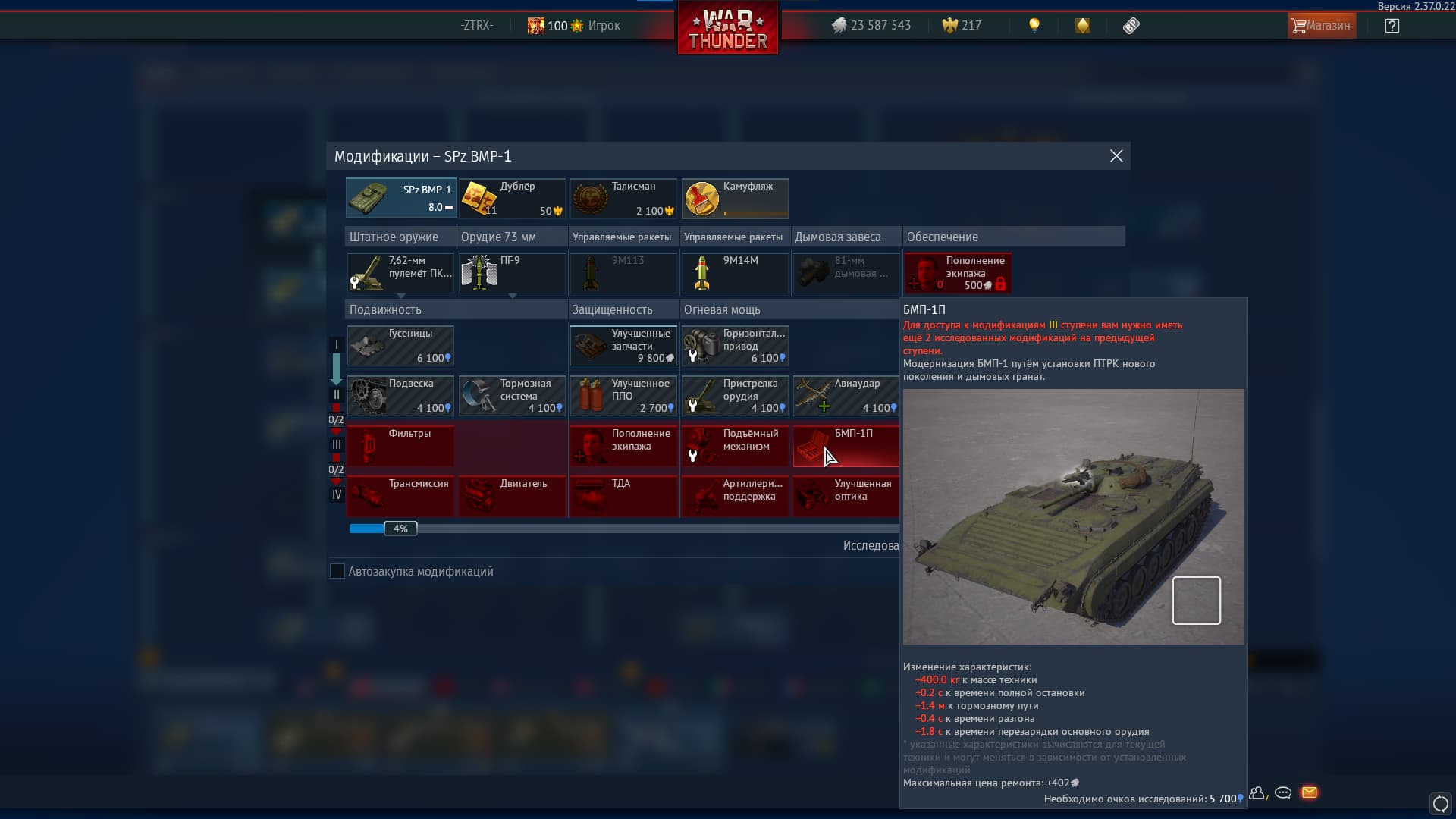Open the mail envelope icon at bottom right
Screen dimensions: 1456x819
point(1309,793)
